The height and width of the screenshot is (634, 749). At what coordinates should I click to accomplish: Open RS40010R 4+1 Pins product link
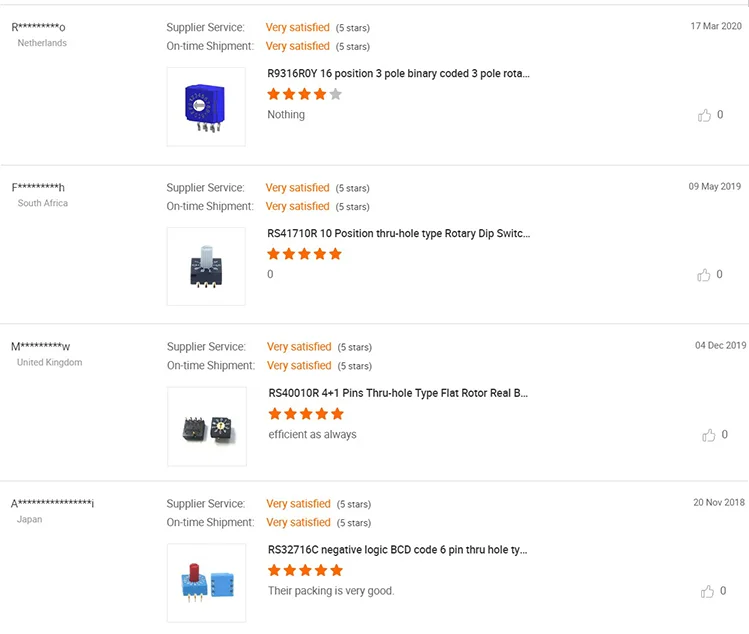[x=398, y=393]
